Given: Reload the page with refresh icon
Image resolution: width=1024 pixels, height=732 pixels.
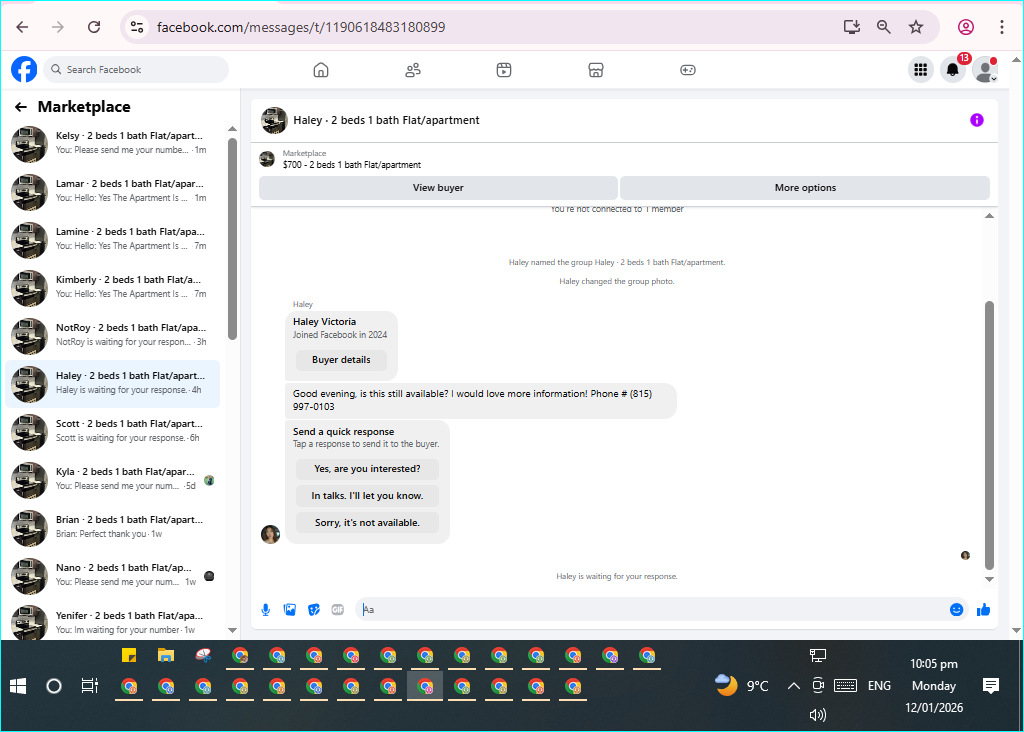Looking at the screenshot, I should 94,27.
